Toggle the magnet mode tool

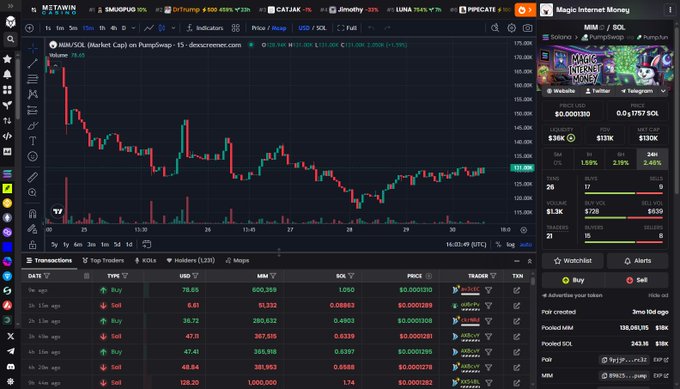coord(33,213)
